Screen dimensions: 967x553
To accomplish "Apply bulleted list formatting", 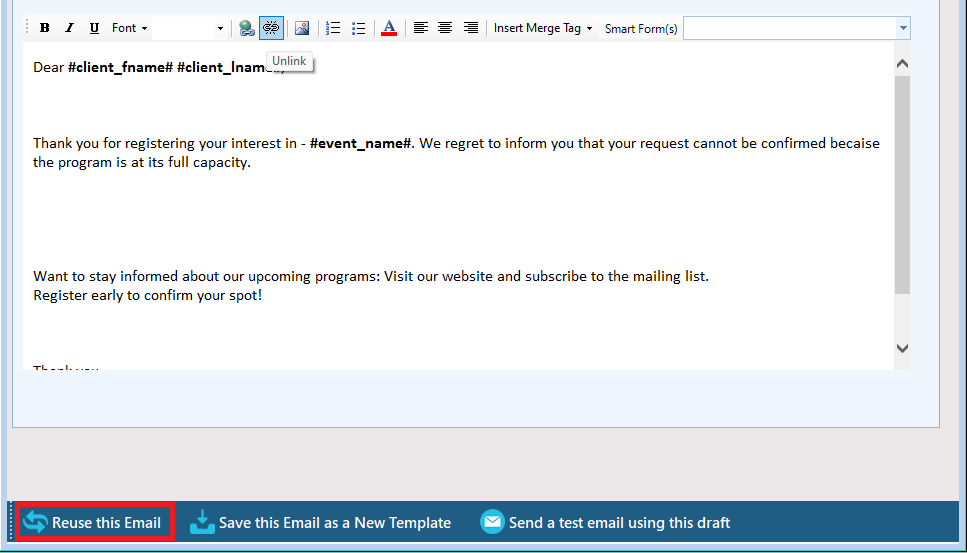I will click(x=358, y=28).
